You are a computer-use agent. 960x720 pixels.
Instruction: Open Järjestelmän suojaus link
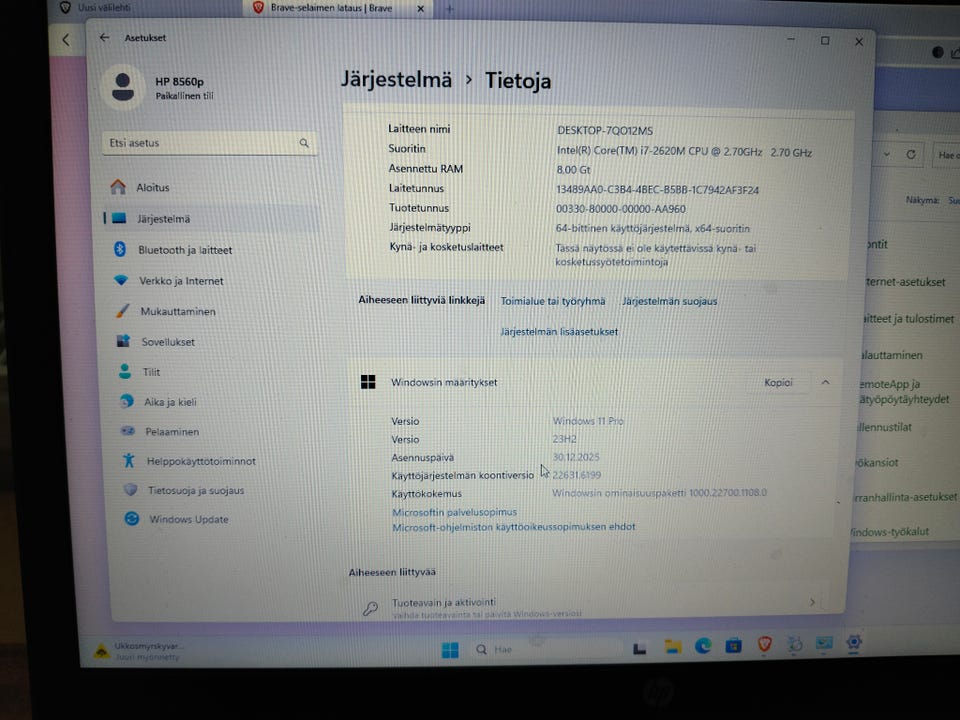[669, 301]
